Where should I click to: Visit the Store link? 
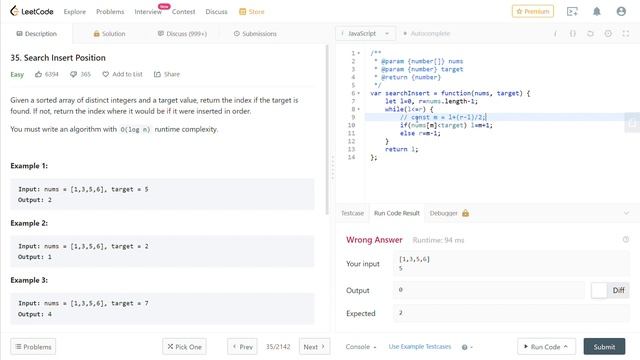click(251, 12)
